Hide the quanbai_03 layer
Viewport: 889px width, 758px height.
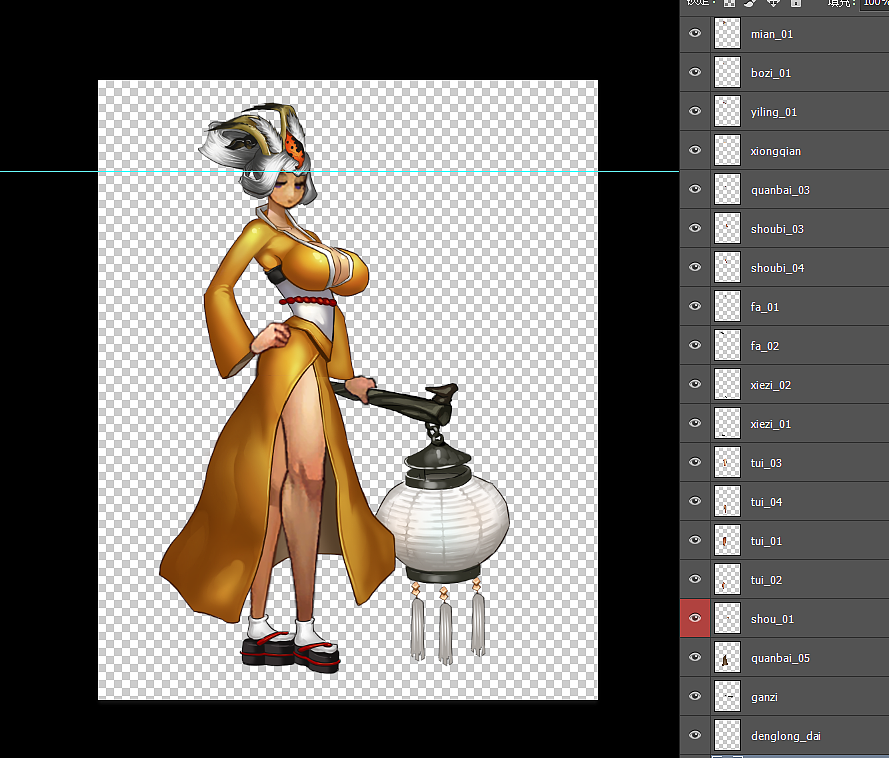[695, 189]
